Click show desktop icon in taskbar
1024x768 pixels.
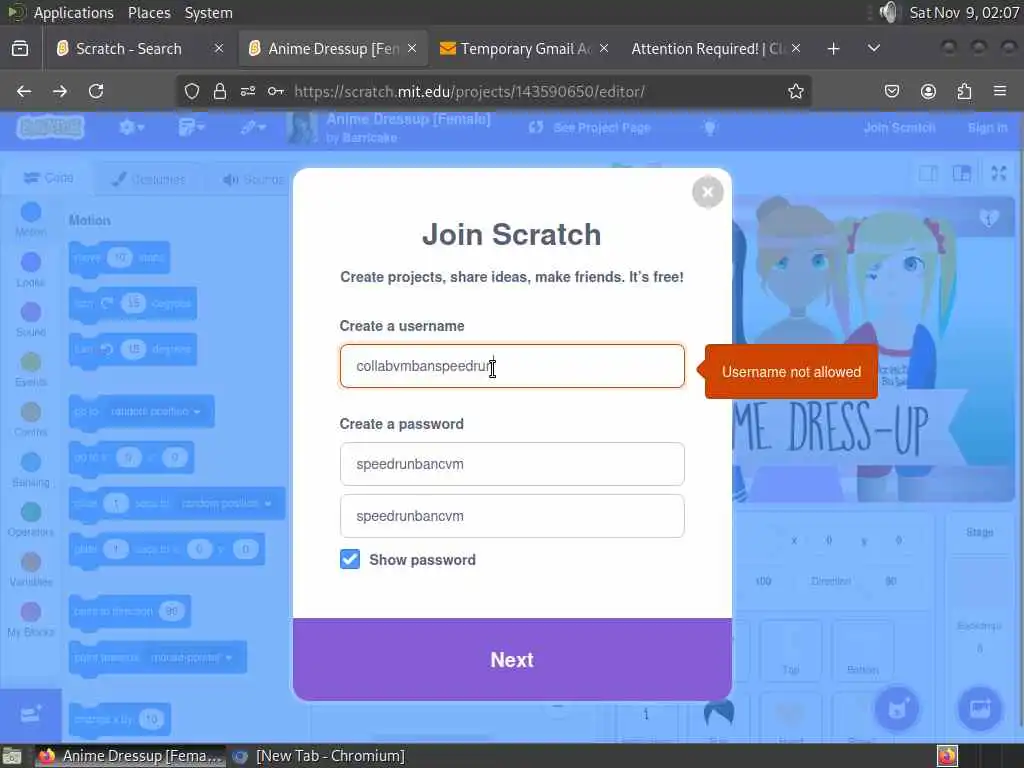(12, 756)
